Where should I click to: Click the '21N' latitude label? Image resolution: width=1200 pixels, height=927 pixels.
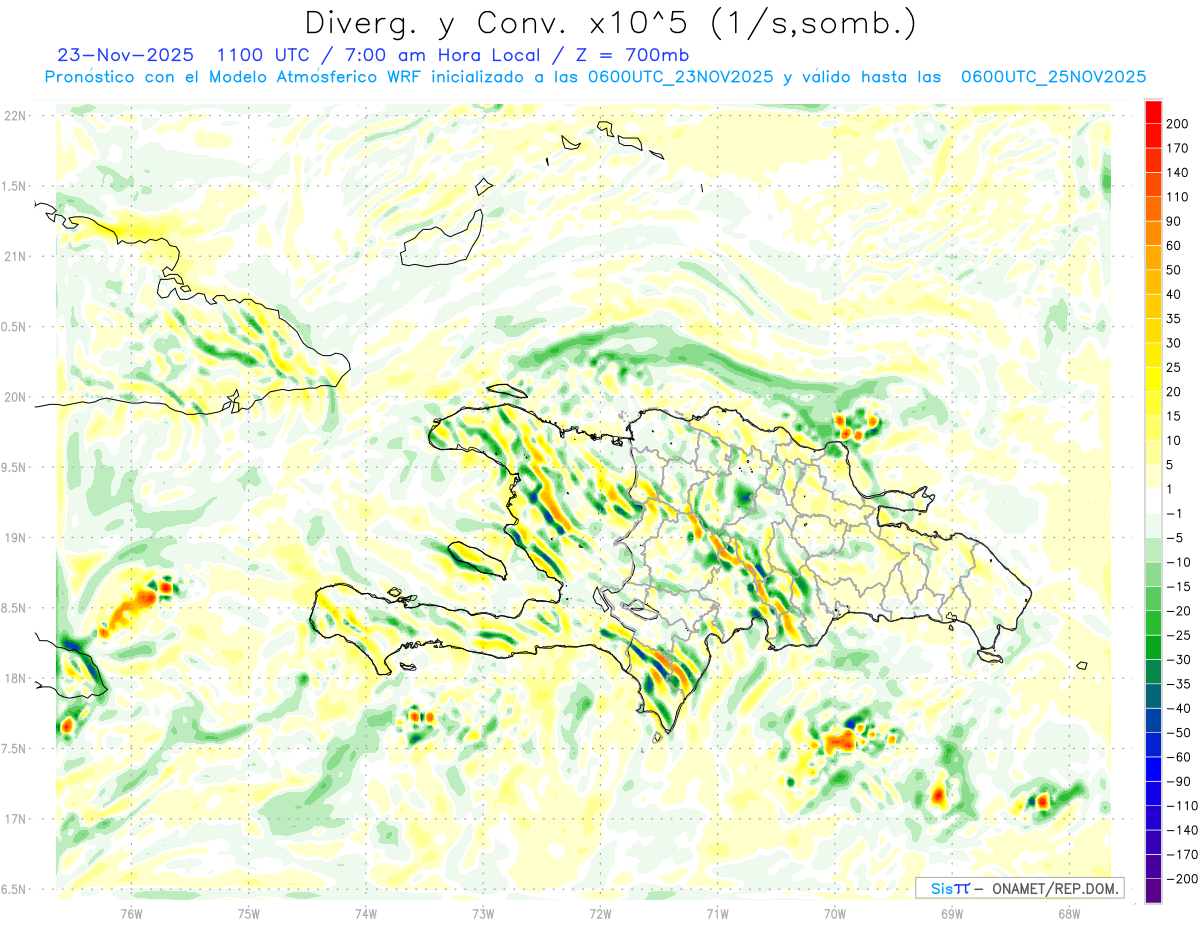pos(15,256)
